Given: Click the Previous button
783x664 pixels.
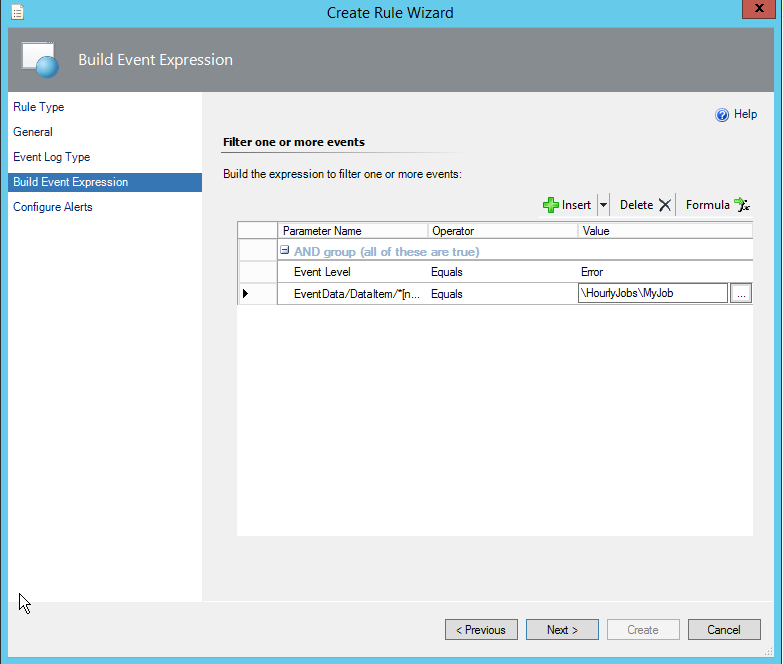Looking at the screenshot, I should click(481, 630).
